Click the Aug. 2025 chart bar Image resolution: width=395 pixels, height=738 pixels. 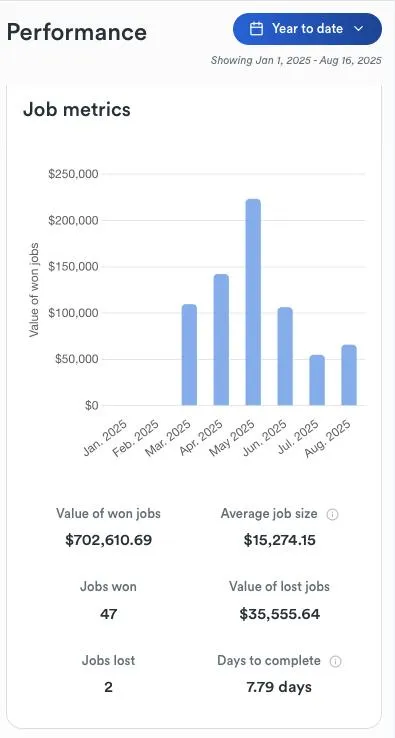(349, 375)
